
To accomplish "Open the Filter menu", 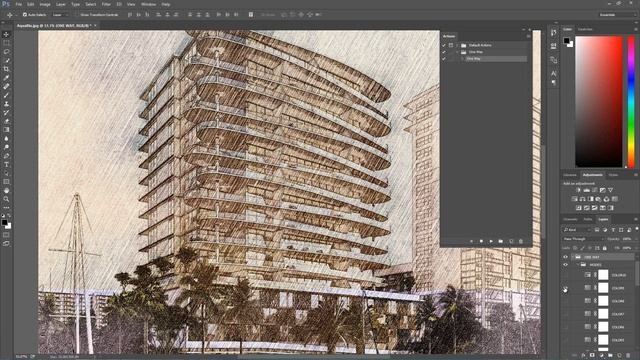I will pyautogui.click(x=106, y=4).
